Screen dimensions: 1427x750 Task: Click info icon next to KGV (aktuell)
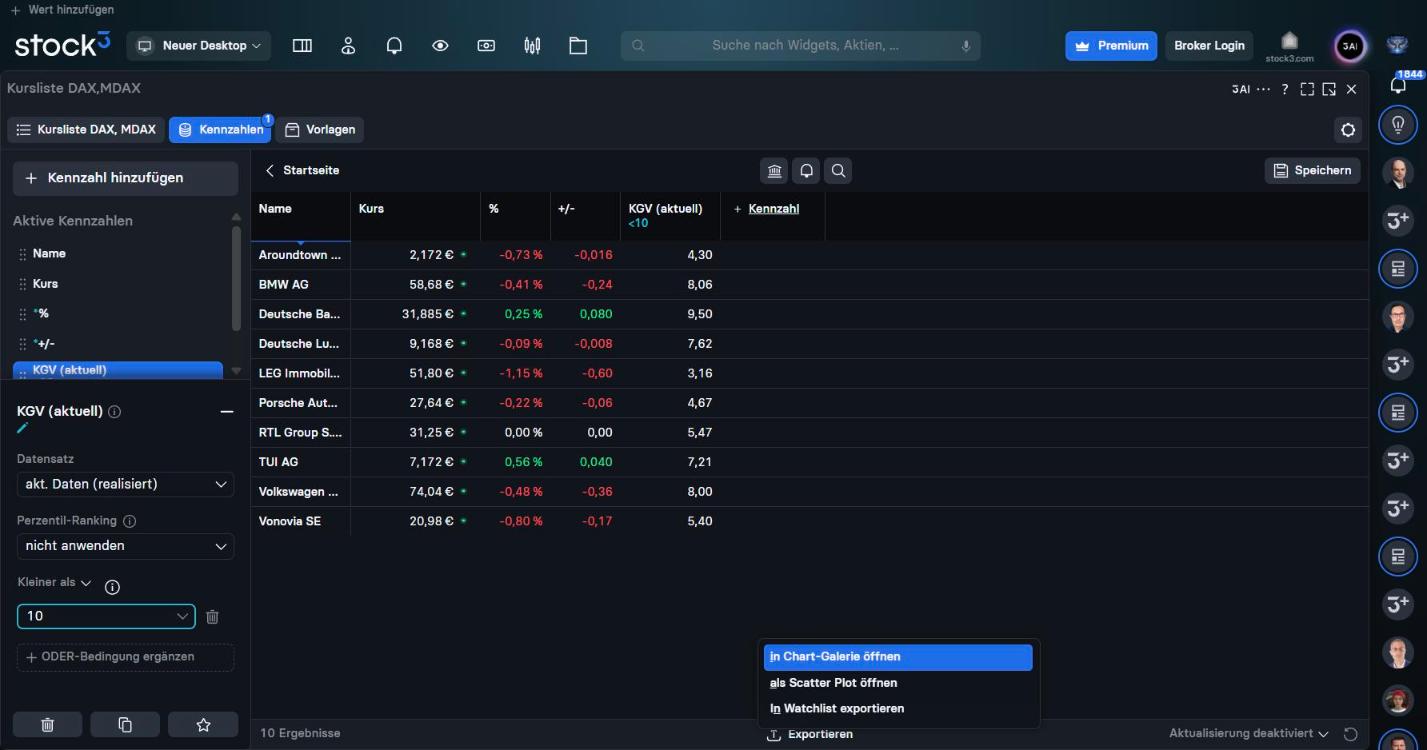(115, 411)
